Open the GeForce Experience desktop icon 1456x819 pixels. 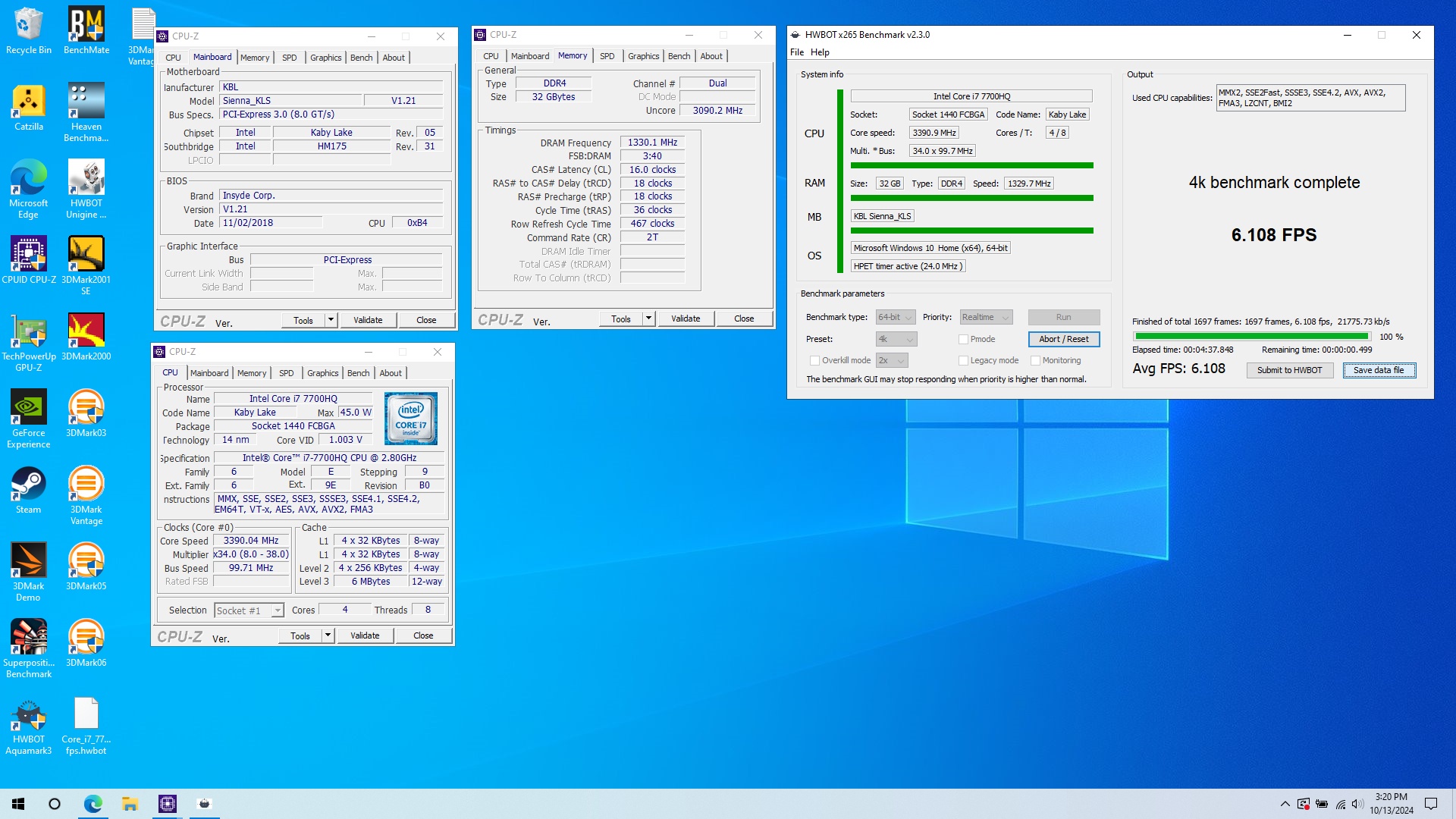pos(29,419)
